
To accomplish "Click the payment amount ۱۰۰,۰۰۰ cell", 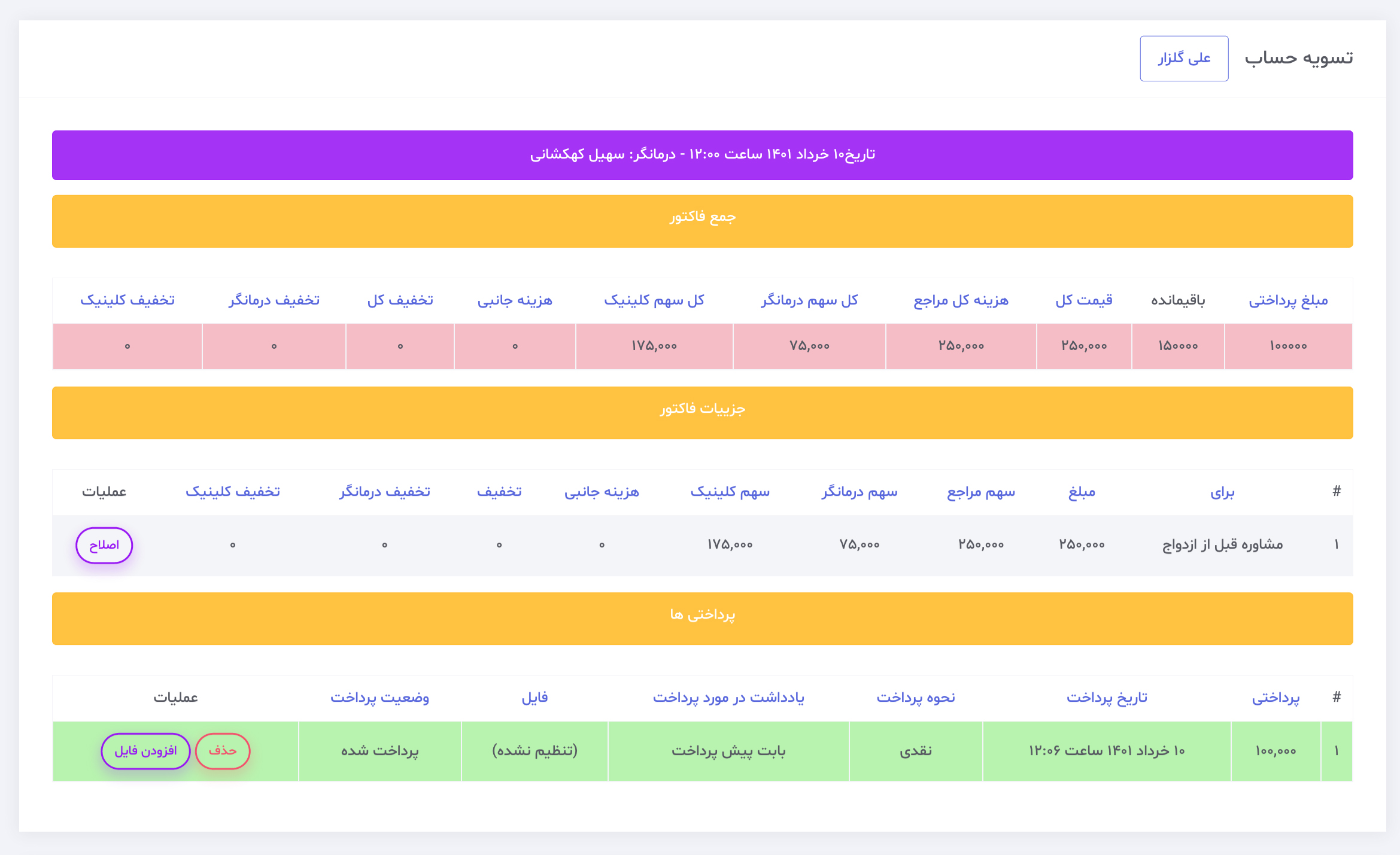I will coord(1276,751).
